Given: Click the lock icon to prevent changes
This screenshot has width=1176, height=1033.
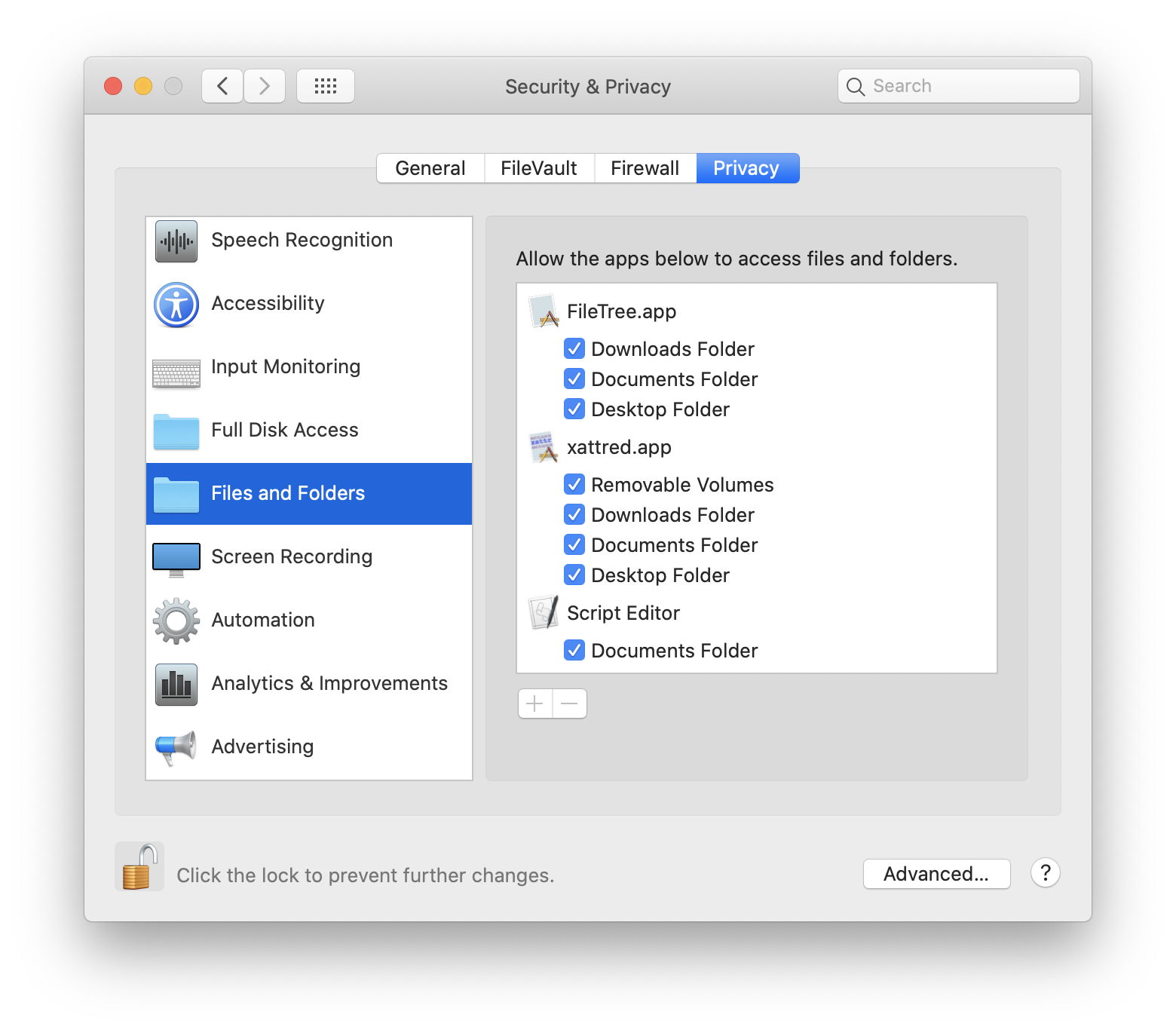Looking at the screenshot, I should (x=139, y=867).
